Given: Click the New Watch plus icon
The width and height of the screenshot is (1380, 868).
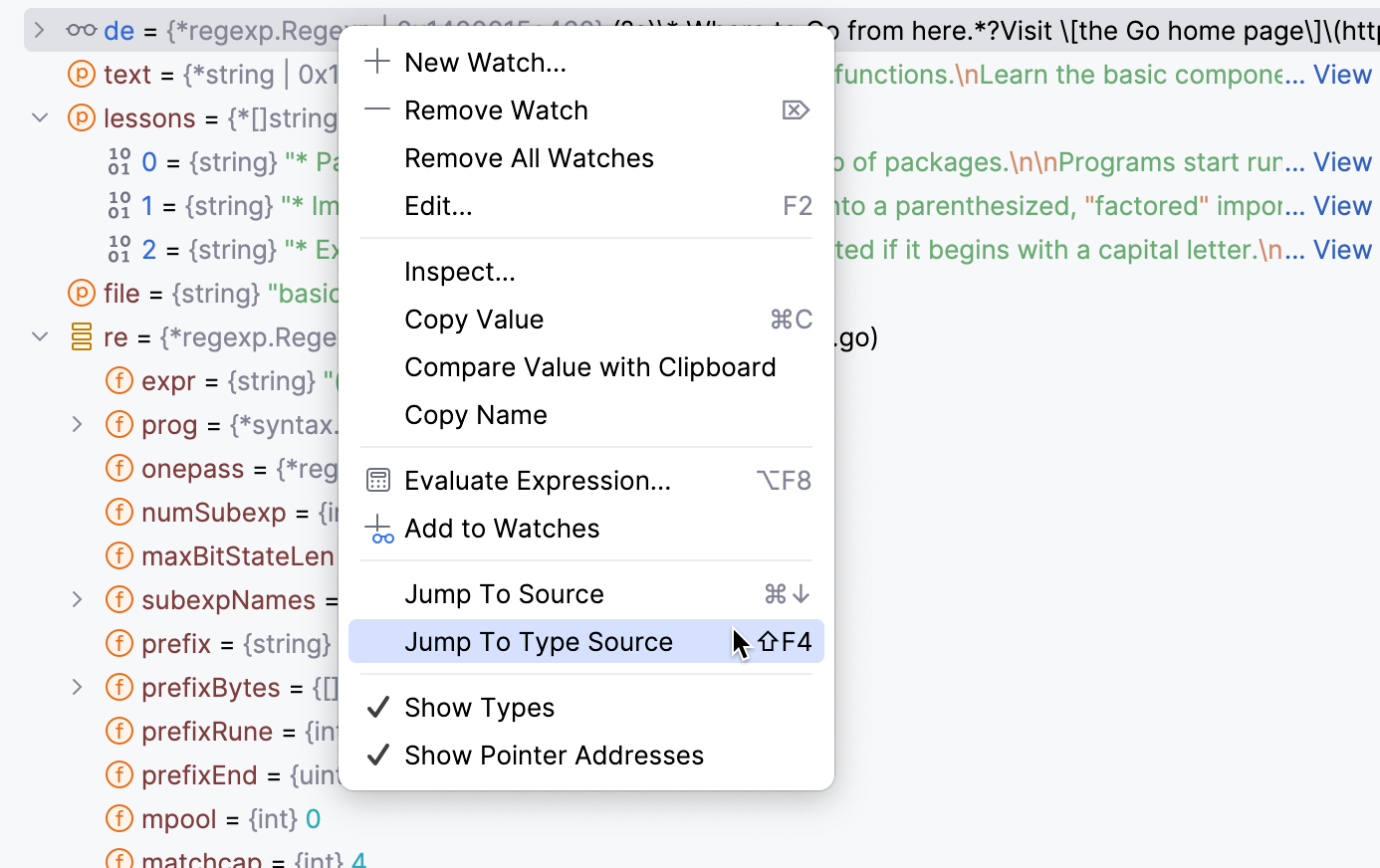Looking at the screenshot, I should click(x=377, y=61).
